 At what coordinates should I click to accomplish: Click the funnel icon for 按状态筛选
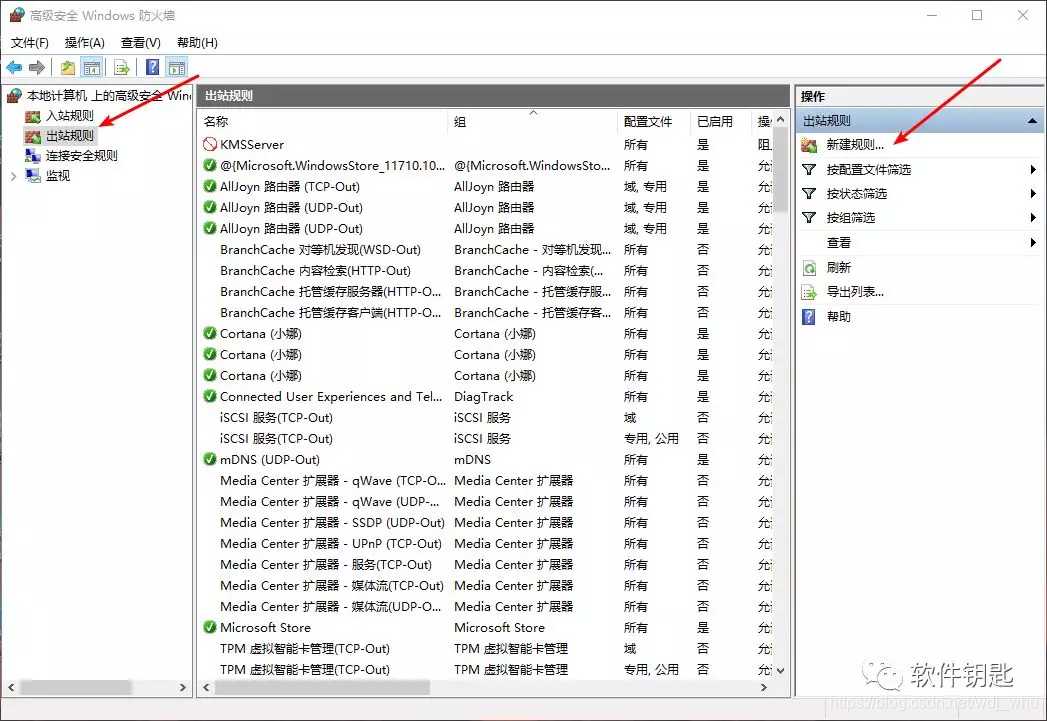(809, 194)
